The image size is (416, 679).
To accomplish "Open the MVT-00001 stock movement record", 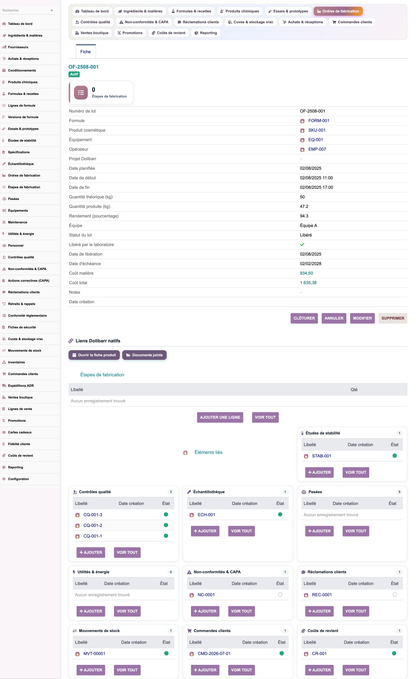I will (94, 654).
